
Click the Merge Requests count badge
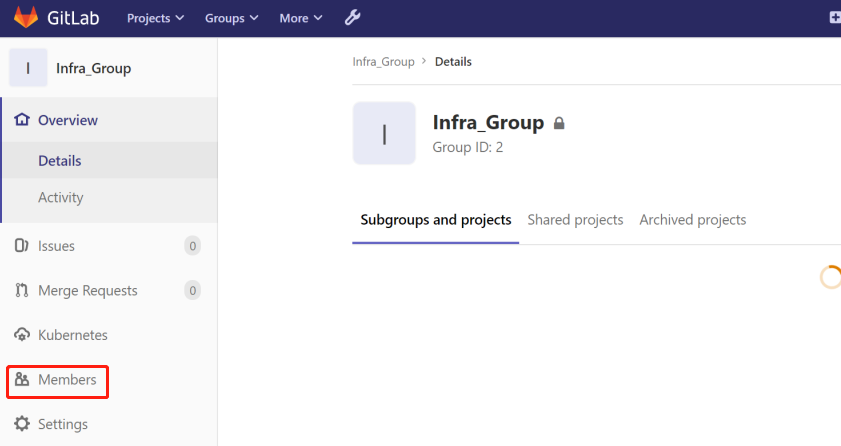tap(193, 290)
